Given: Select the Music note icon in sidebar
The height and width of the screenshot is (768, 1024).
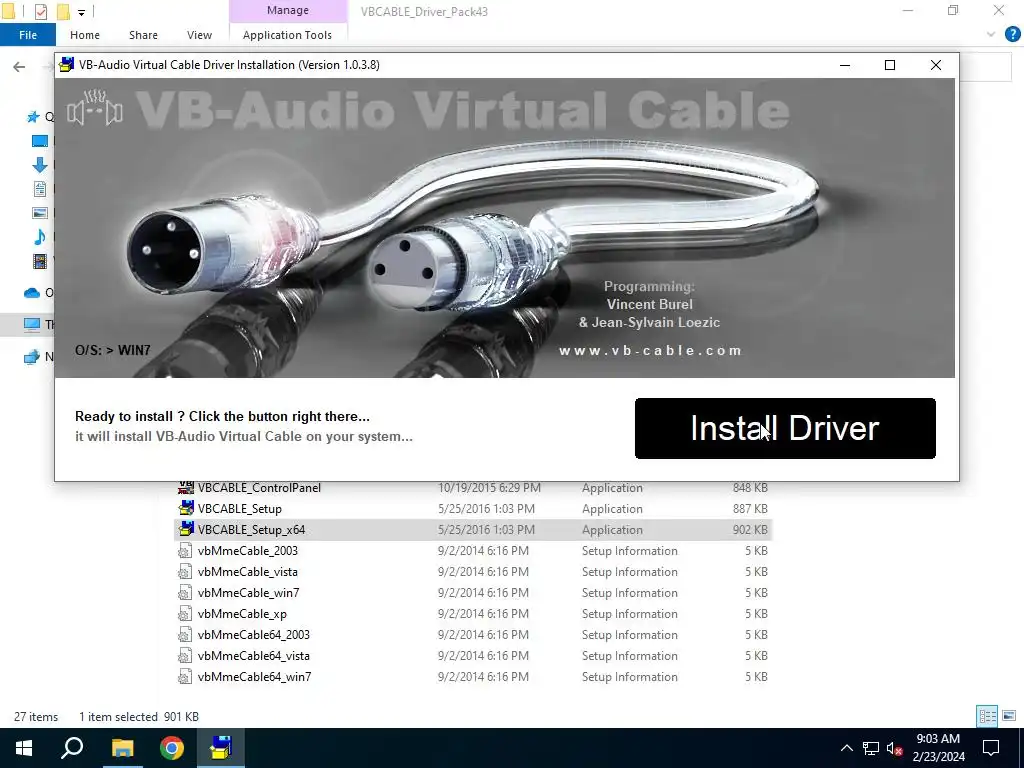Looking at the screenshot, I should (40, 236).
